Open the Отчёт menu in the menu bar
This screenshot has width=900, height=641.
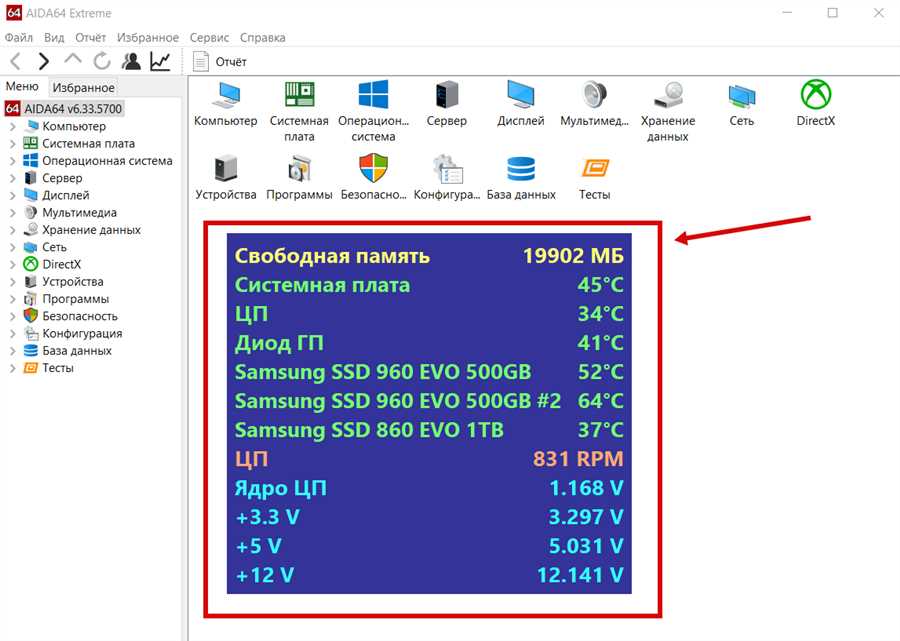click(91, 37)
